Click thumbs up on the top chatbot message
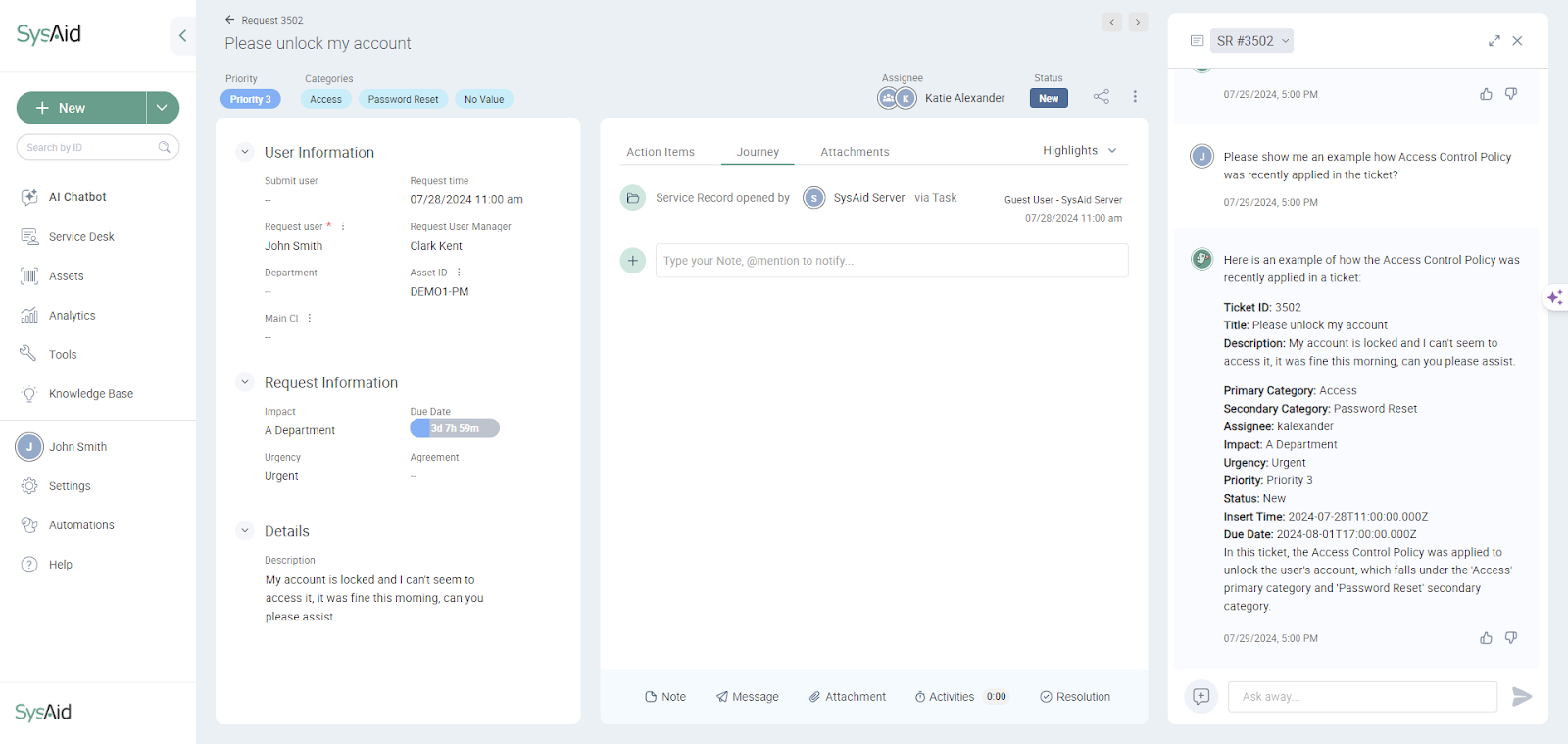 coord(1486,94)
